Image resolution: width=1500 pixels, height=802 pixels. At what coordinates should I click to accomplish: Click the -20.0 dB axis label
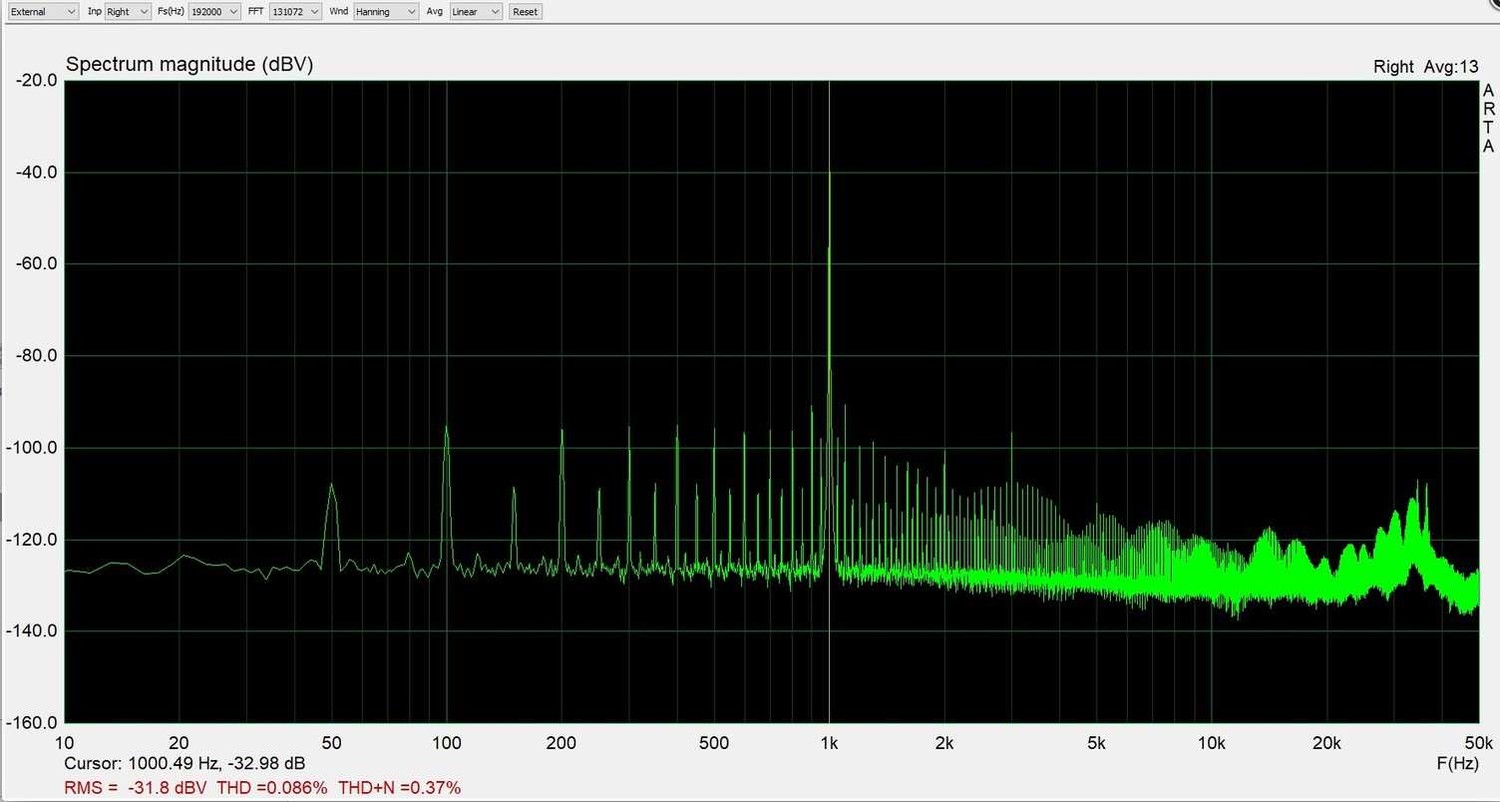[x=37, y=80]
